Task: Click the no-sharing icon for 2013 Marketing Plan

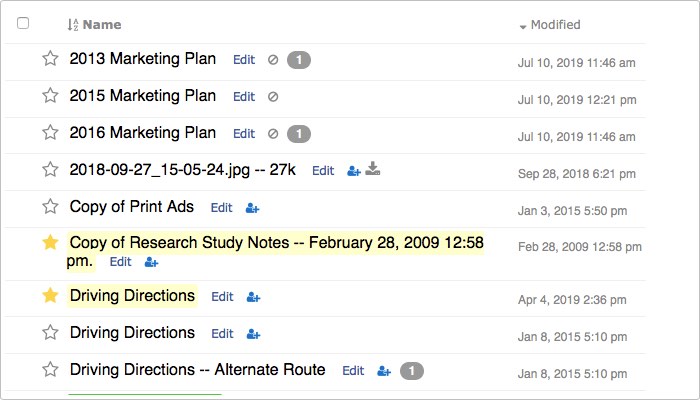Action: tap(273, 60)
